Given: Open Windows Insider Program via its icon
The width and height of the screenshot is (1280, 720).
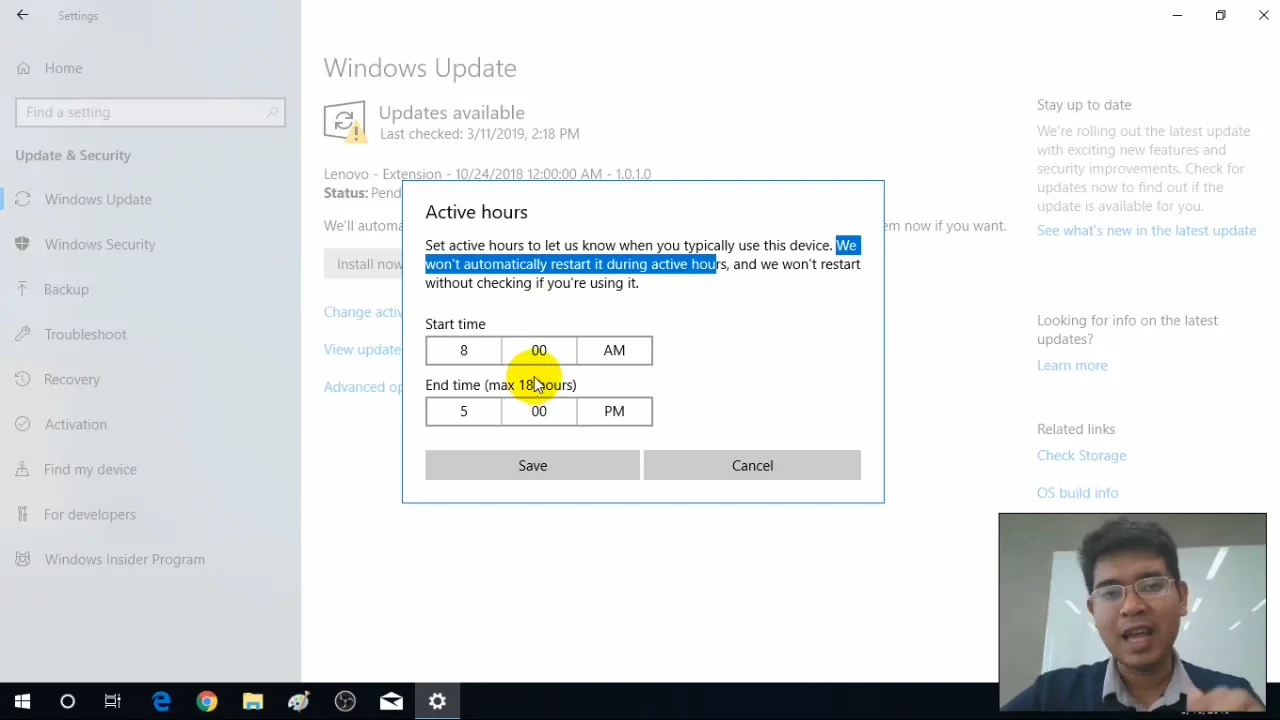Looking at the screenshot, I should coord(22,559).
